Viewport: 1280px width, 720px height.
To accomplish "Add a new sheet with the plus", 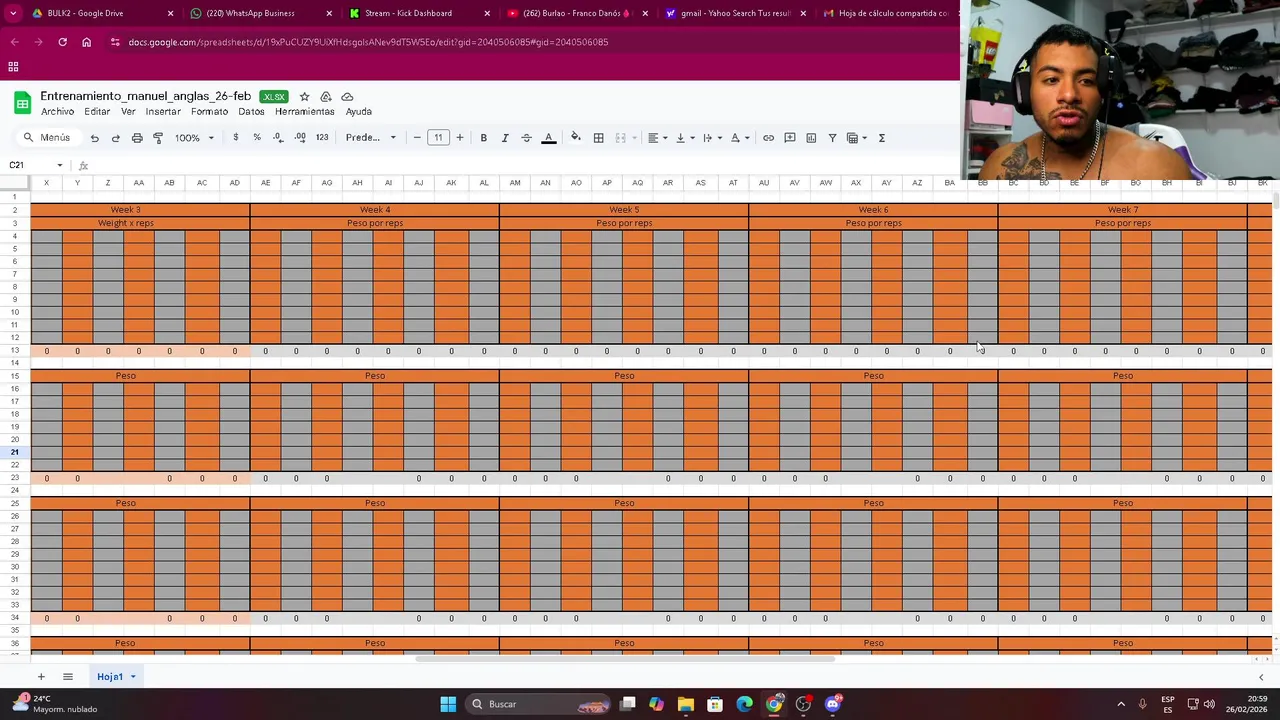I will (x=41, y=677).
